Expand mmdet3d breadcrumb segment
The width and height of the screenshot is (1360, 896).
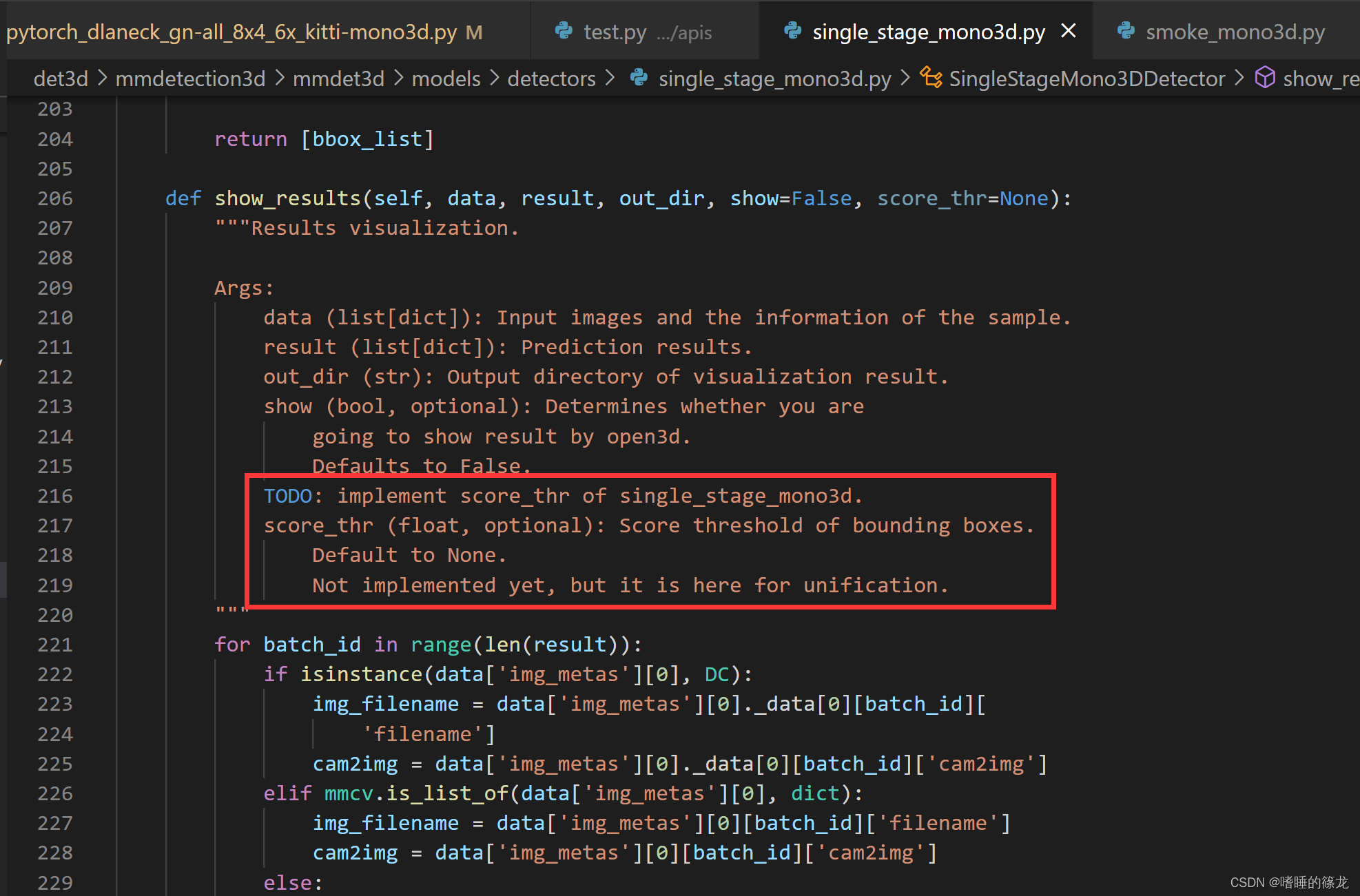(338, 79)
